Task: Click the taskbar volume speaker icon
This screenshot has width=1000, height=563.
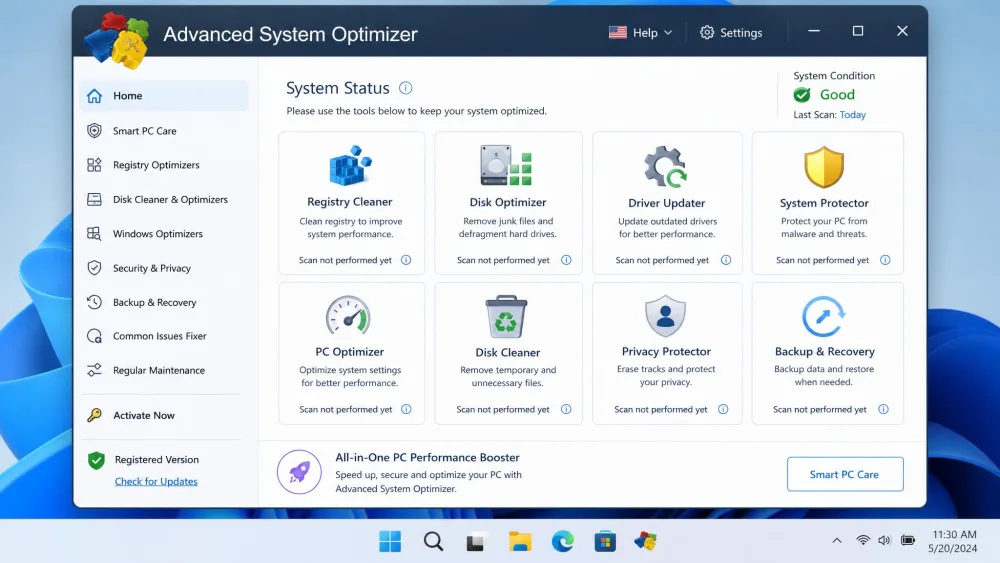Action: pyautogui.click(x=885, y=541)
